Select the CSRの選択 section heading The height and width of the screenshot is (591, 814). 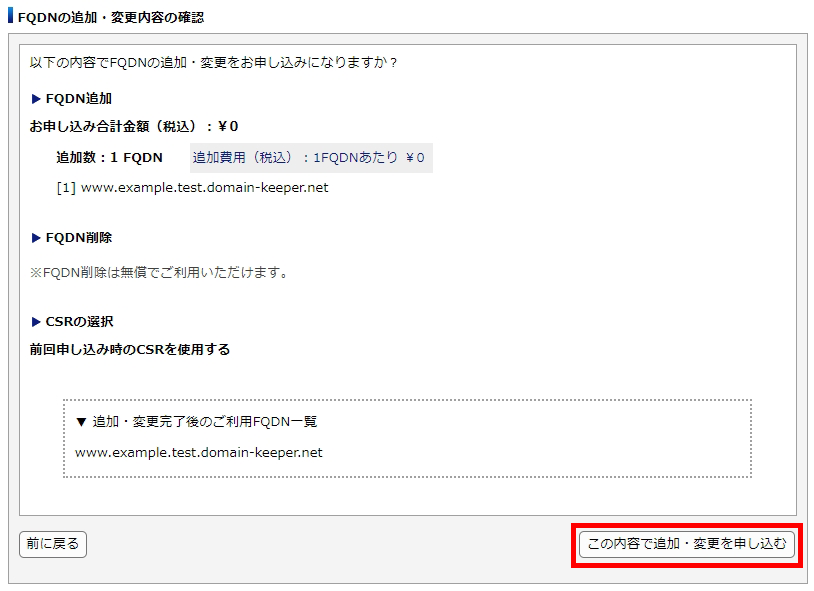point(79,322)
